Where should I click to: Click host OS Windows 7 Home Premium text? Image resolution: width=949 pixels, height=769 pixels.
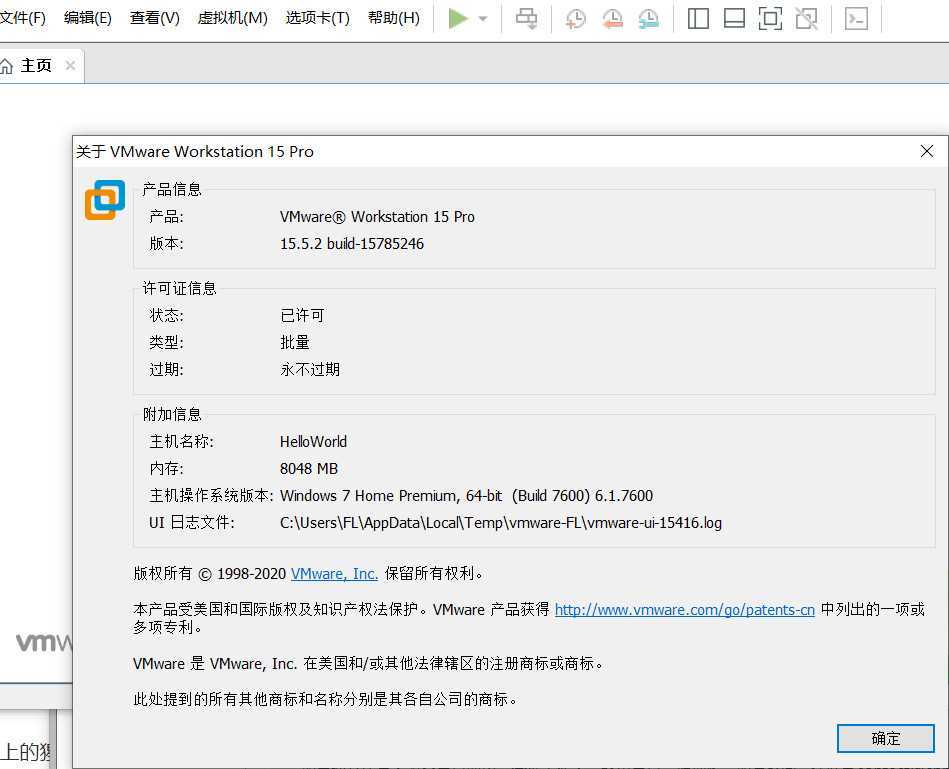[466, 496]
